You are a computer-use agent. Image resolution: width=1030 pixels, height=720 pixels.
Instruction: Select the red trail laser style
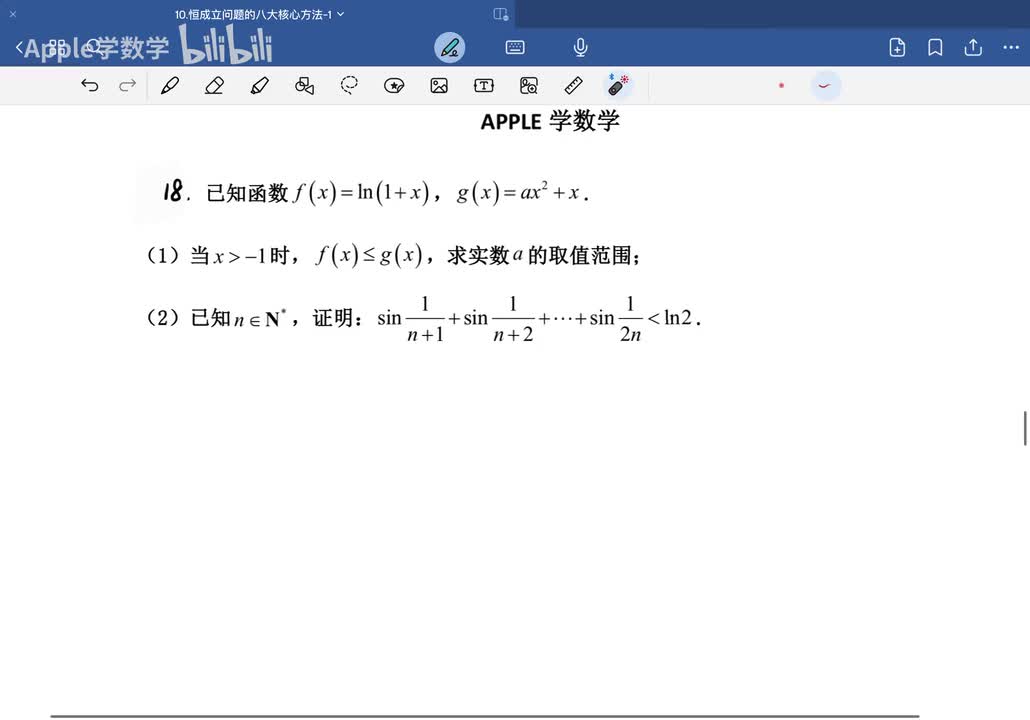pyautogui.click(x=826, y=85)
